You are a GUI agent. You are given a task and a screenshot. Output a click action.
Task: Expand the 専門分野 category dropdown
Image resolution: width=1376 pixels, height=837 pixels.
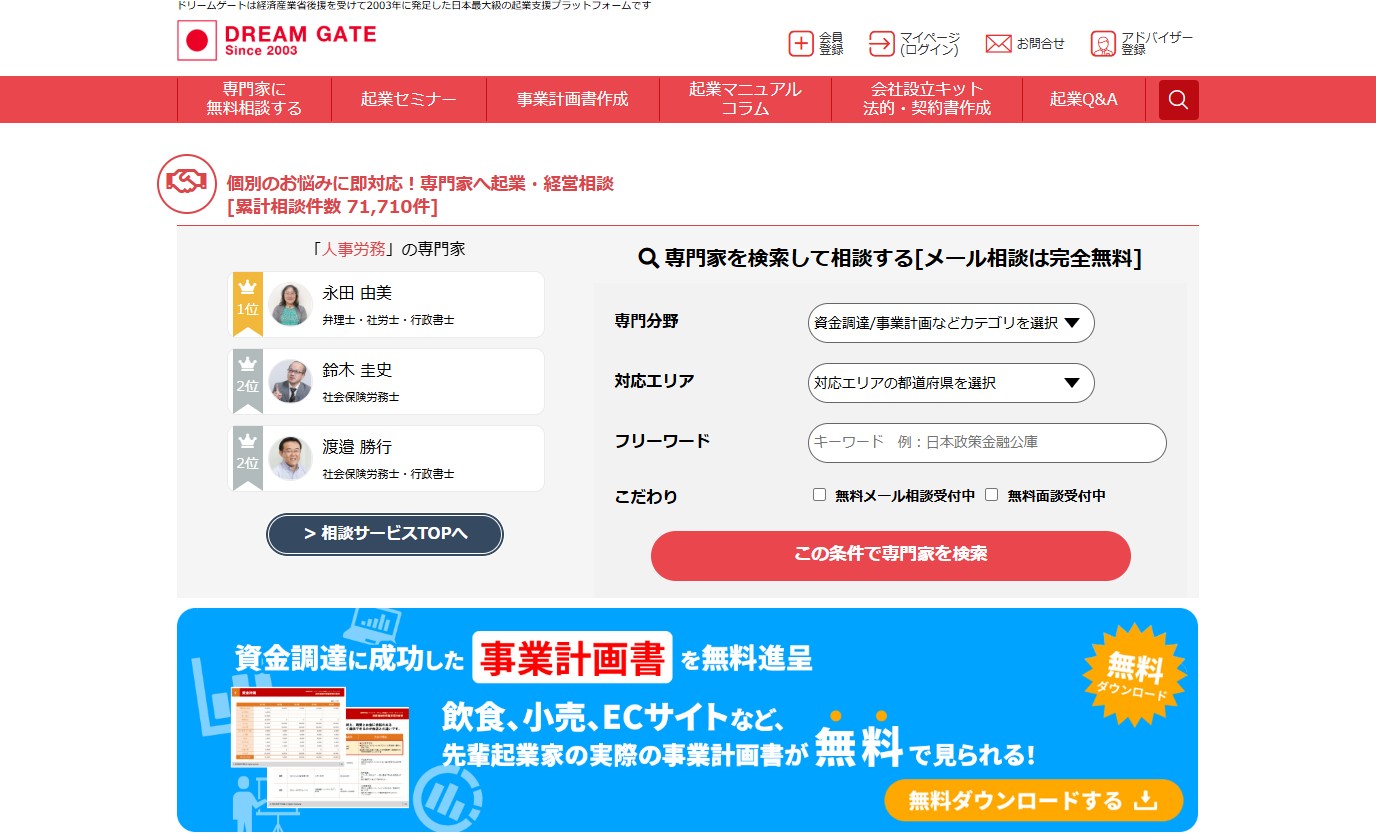click(x=950, y=323)
